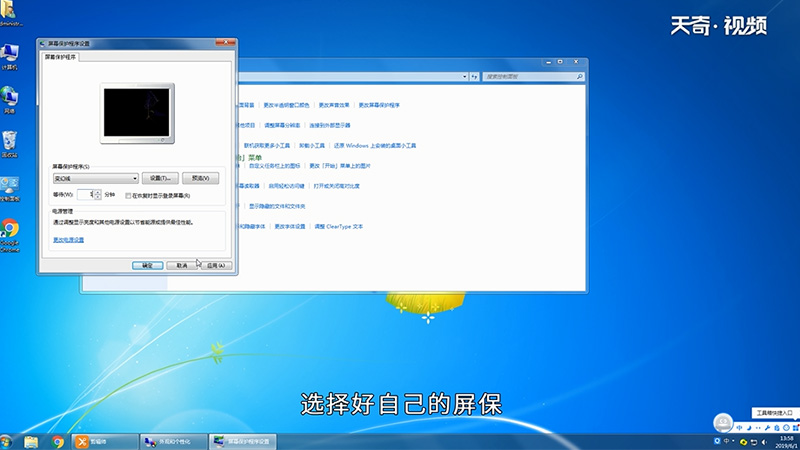Open the Google Chrome desktop icon

pyautogui.click(x=10, y=235)
